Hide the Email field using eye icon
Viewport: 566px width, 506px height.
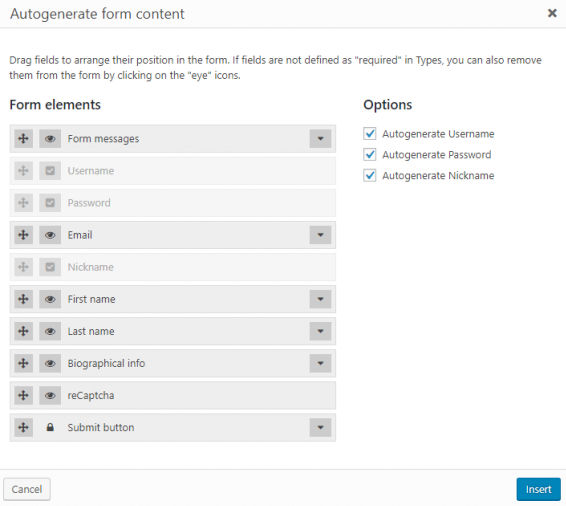tap(50, 235)
